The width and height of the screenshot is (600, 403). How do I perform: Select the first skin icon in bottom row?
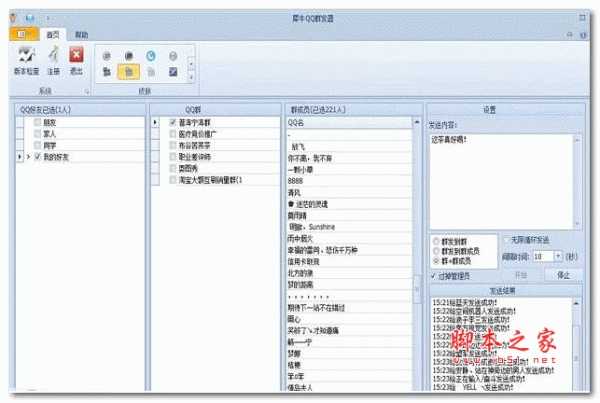click(106, 72)
